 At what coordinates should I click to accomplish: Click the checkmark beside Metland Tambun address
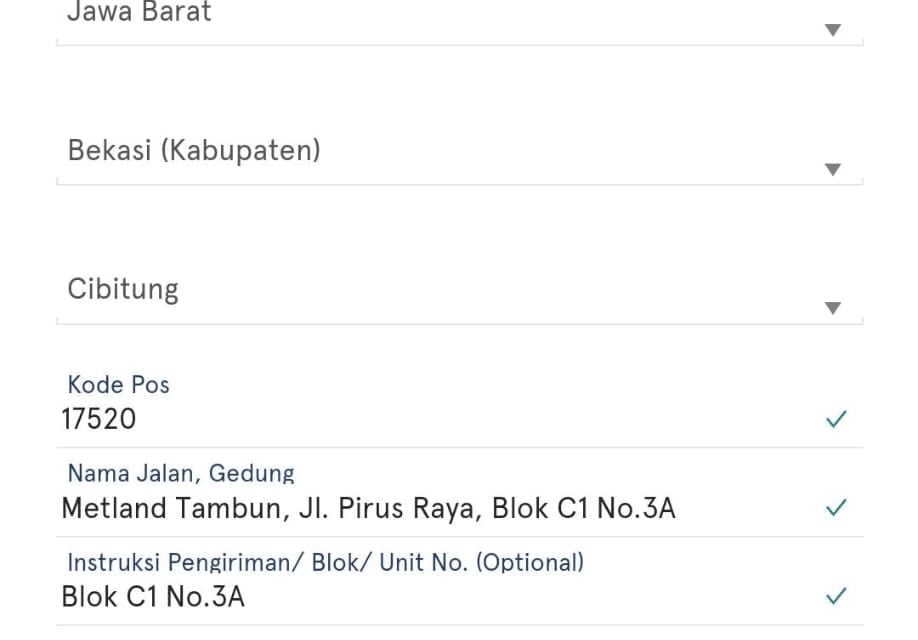click(x=836, y=507)
